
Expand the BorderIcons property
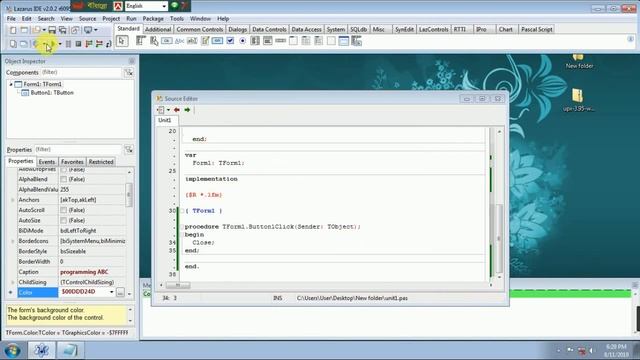tap(13, 241)
